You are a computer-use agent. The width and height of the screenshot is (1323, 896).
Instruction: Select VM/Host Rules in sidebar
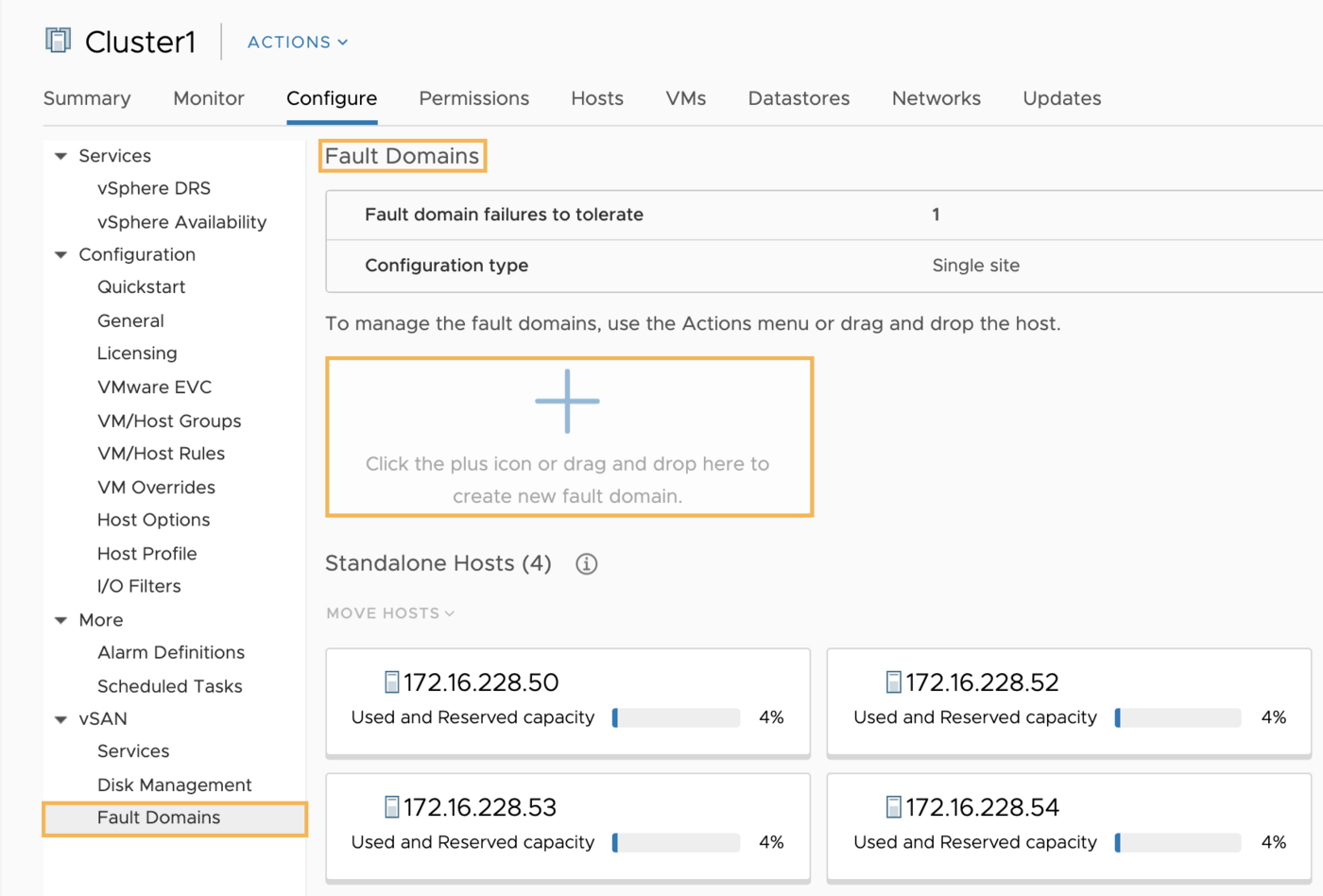click(161, 454)
